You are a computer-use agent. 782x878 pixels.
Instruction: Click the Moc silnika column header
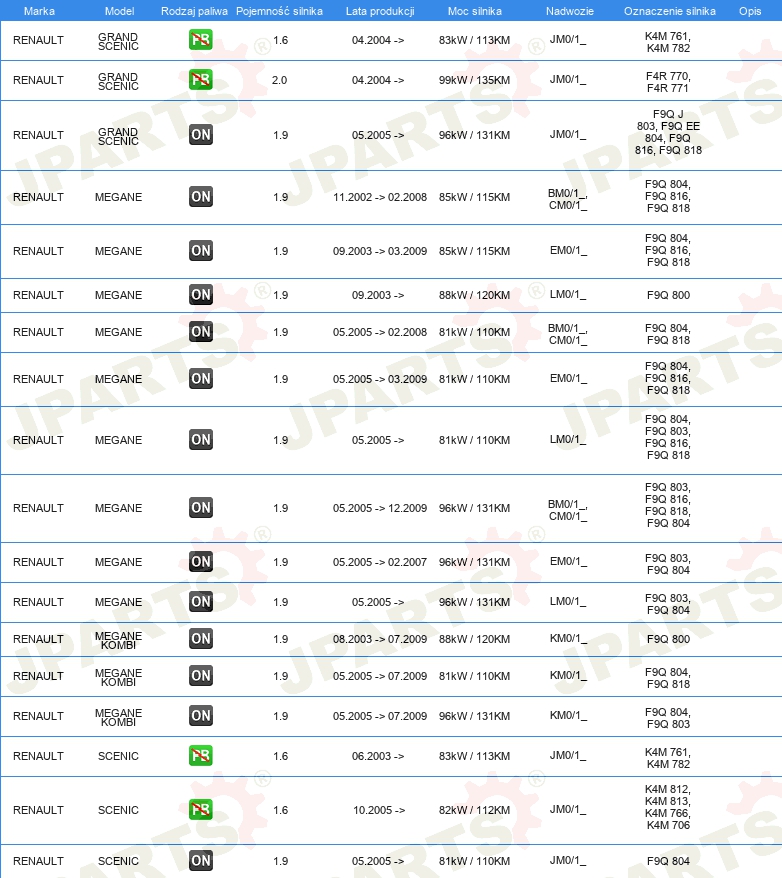coord(475,11)
